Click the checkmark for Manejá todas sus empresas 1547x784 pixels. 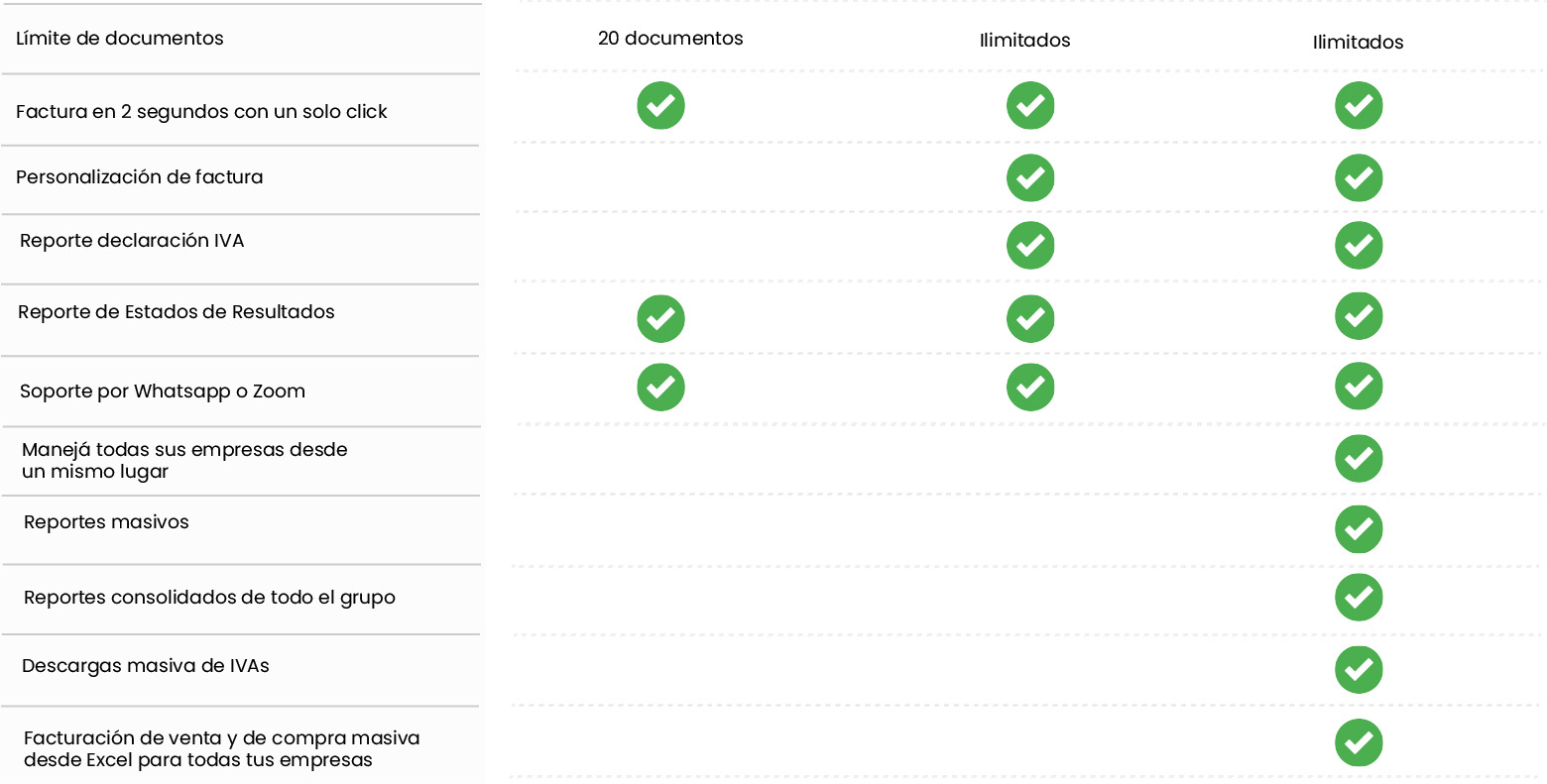coord(1359,459)
